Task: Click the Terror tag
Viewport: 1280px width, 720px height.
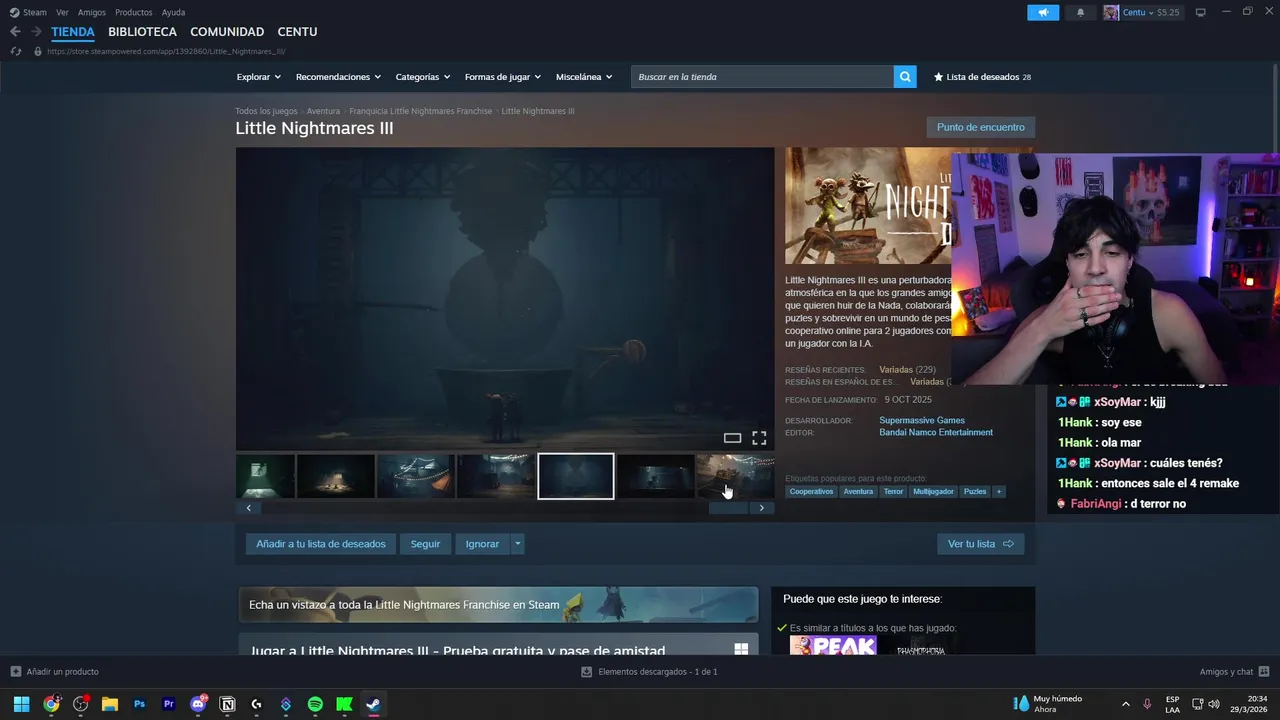Action: [893, 491]
